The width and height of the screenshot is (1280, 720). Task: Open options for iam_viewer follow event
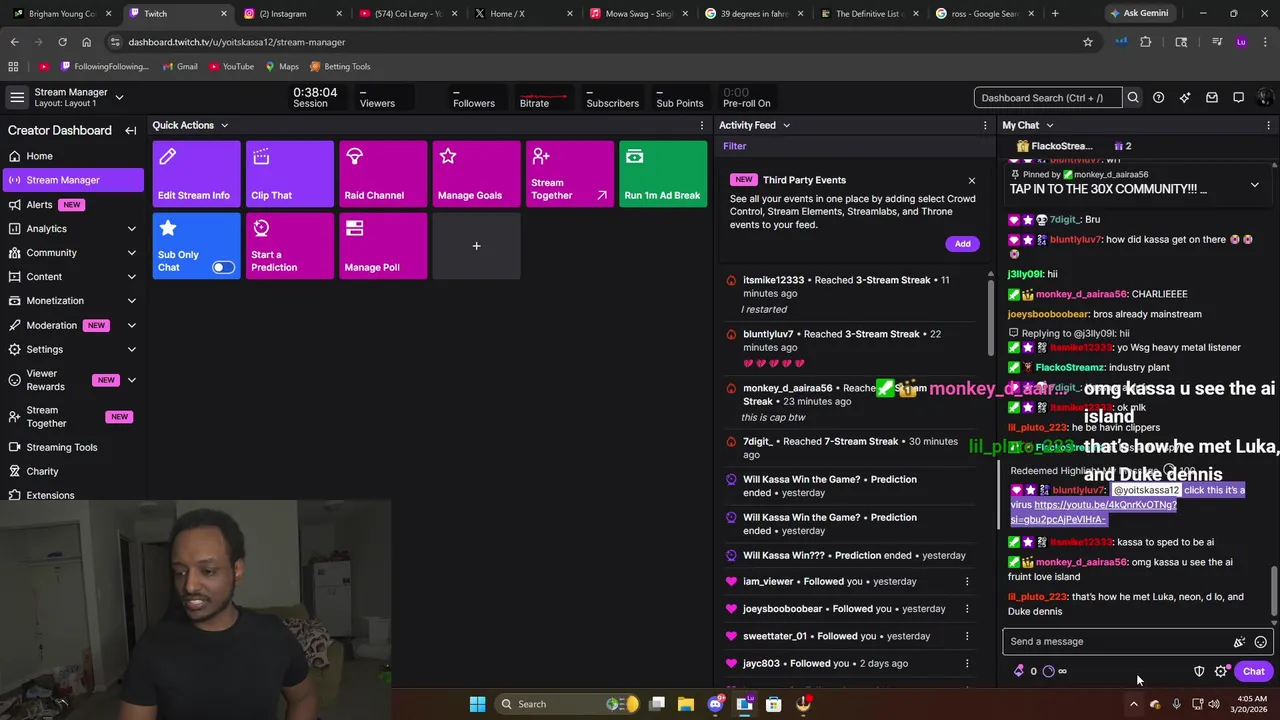pos(966,581)
